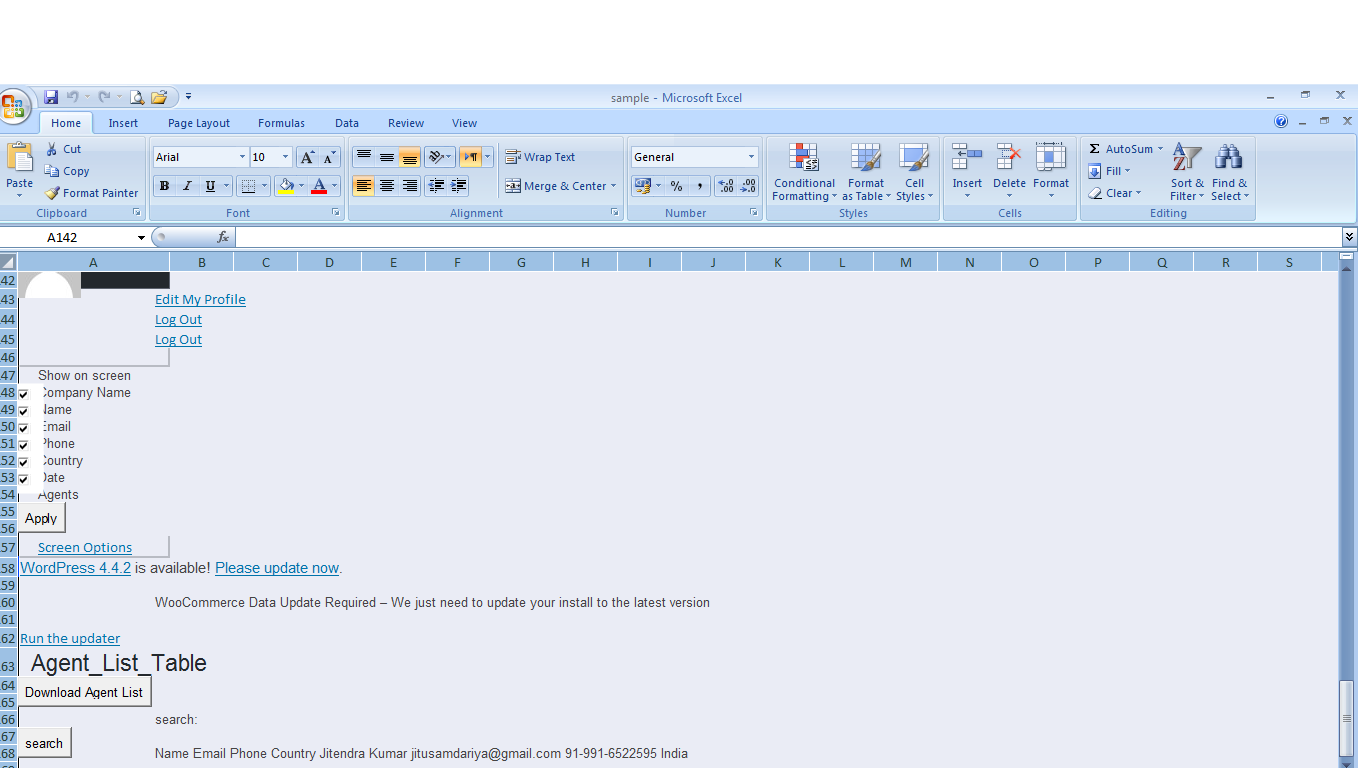The width and height of the screenshot is (1366, 768).
Task: Switch to the Insert tab
Action: coord(123,123)
